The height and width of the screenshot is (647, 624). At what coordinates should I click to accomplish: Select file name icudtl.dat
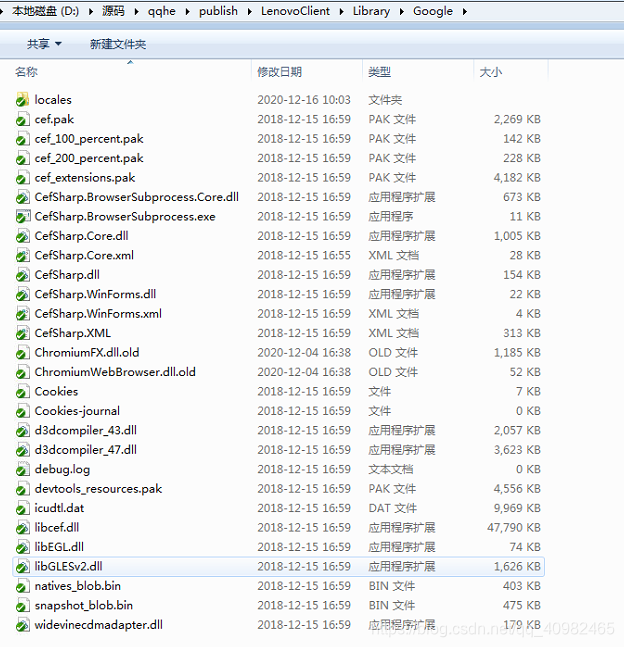[x=59, y=508]
